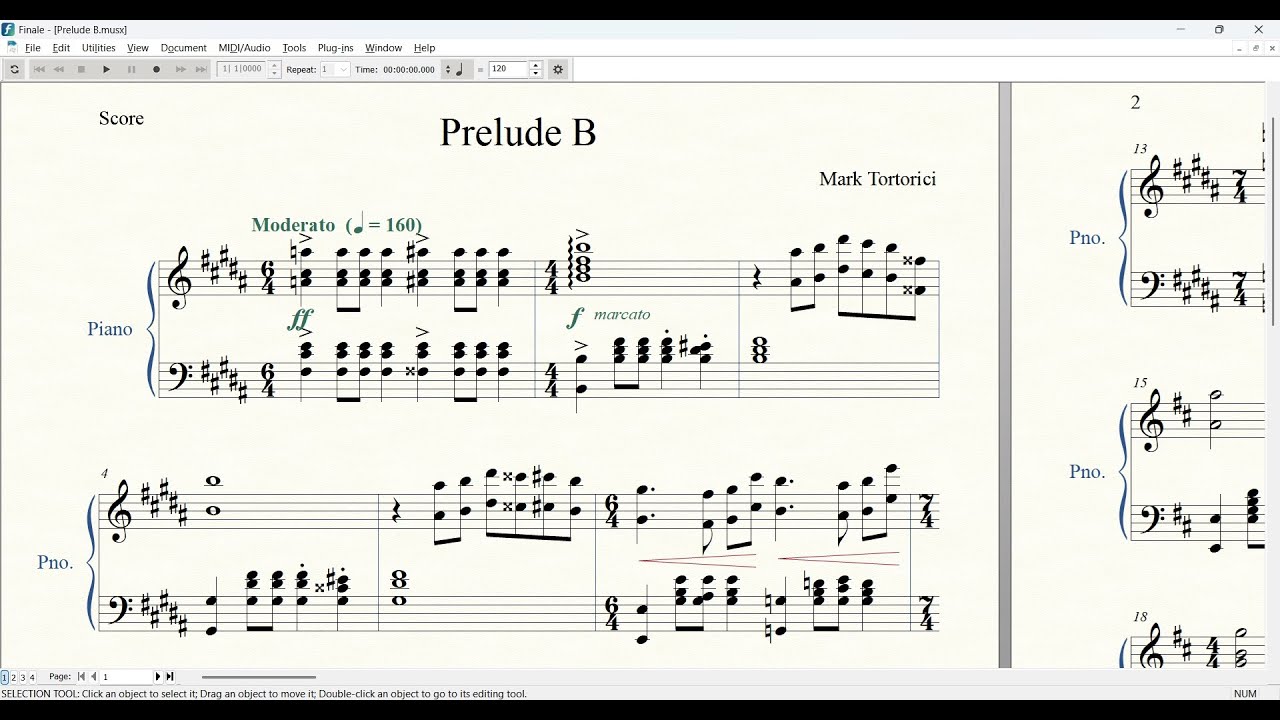
Task: Close the inner Prelude B document
Action: point(1272,47)
